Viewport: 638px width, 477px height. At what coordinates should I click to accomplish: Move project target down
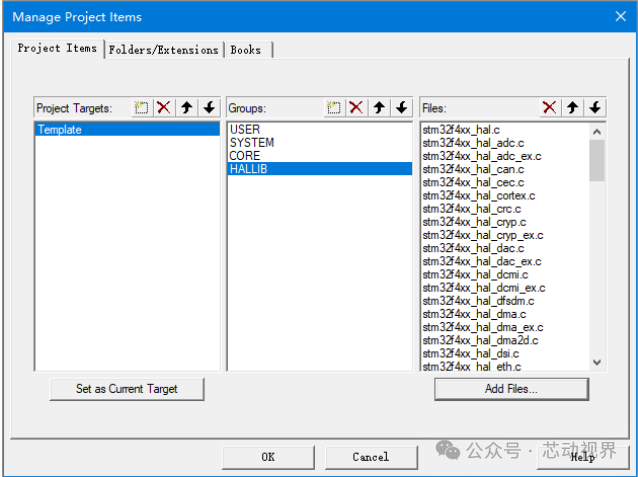(x=209, y=108)
